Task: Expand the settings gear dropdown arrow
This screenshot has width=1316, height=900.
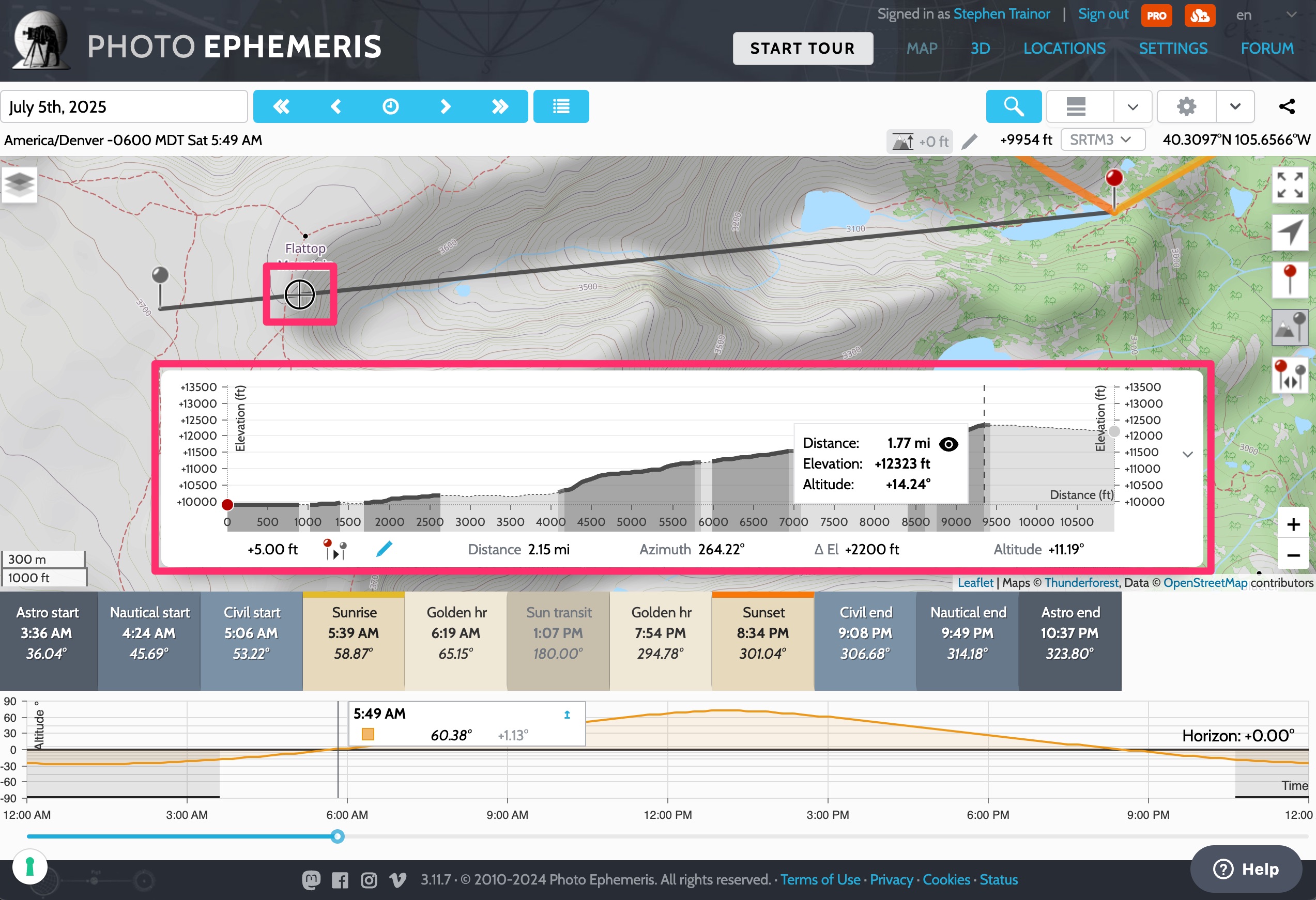Action: 1235,106
